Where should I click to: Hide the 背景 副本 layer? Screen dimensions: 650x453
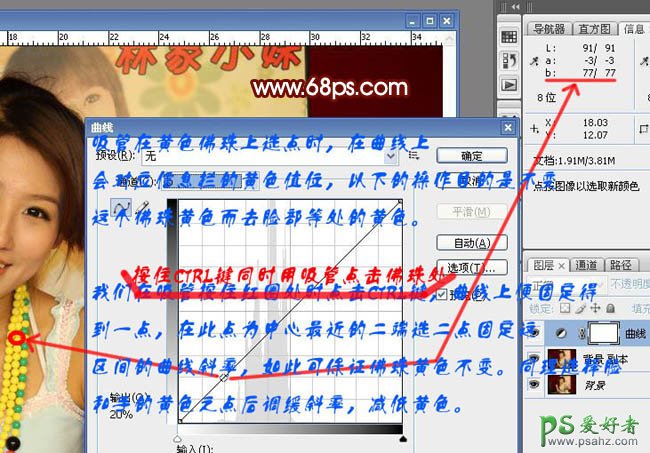(x=532, y=357)
